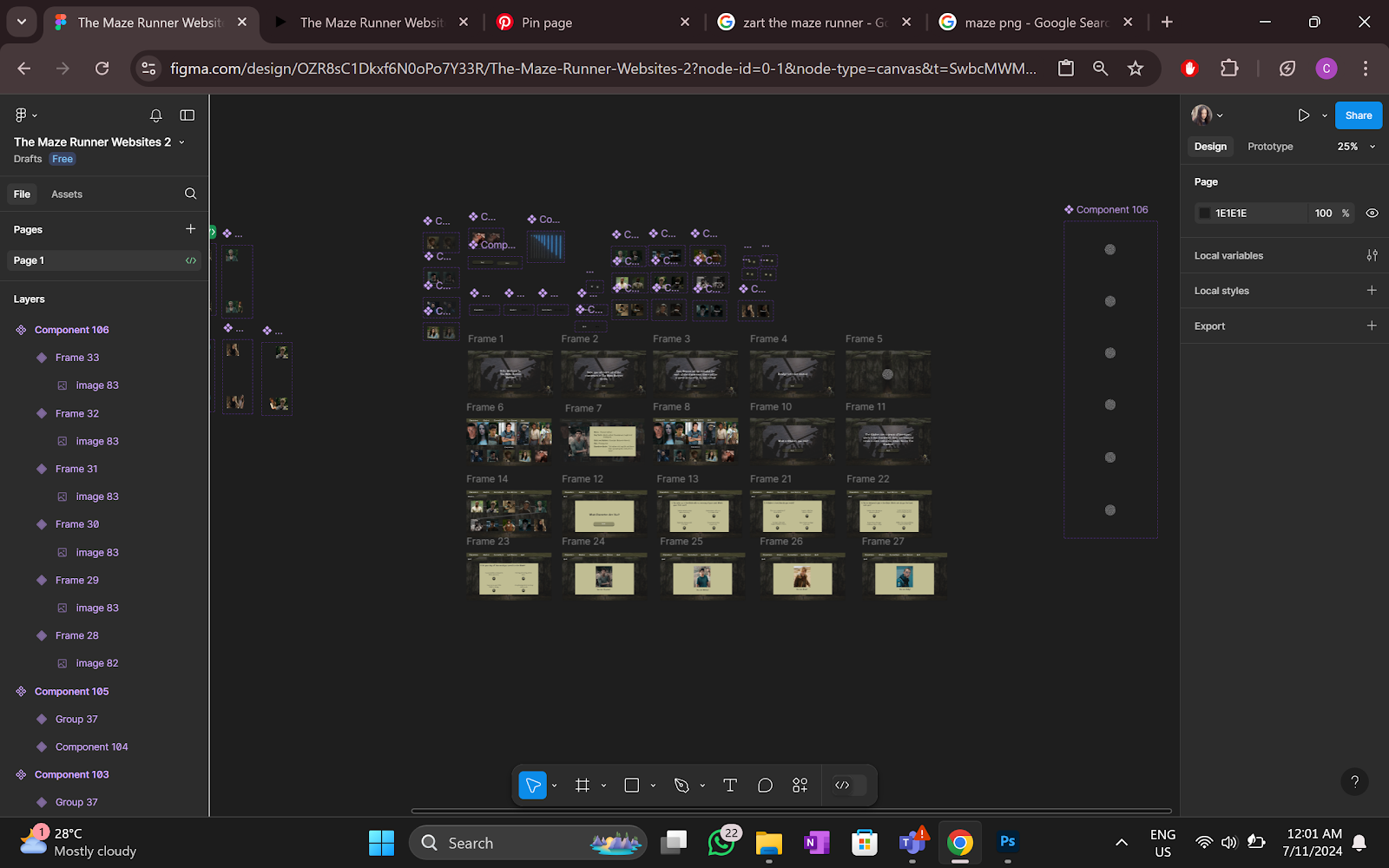
Task: Open the Chrome tab search dropdown
Action: coord(21,22)
